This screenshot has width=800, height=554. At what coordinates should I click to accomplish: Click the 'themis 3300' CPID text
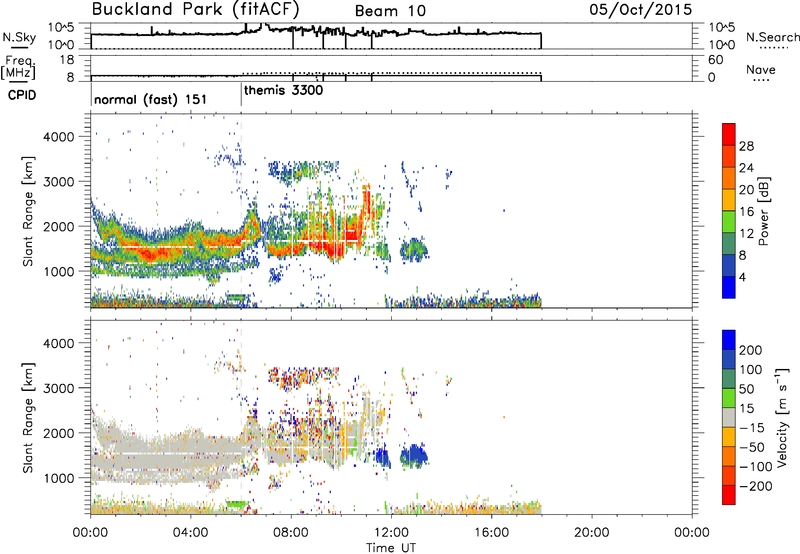pos(283,90)
